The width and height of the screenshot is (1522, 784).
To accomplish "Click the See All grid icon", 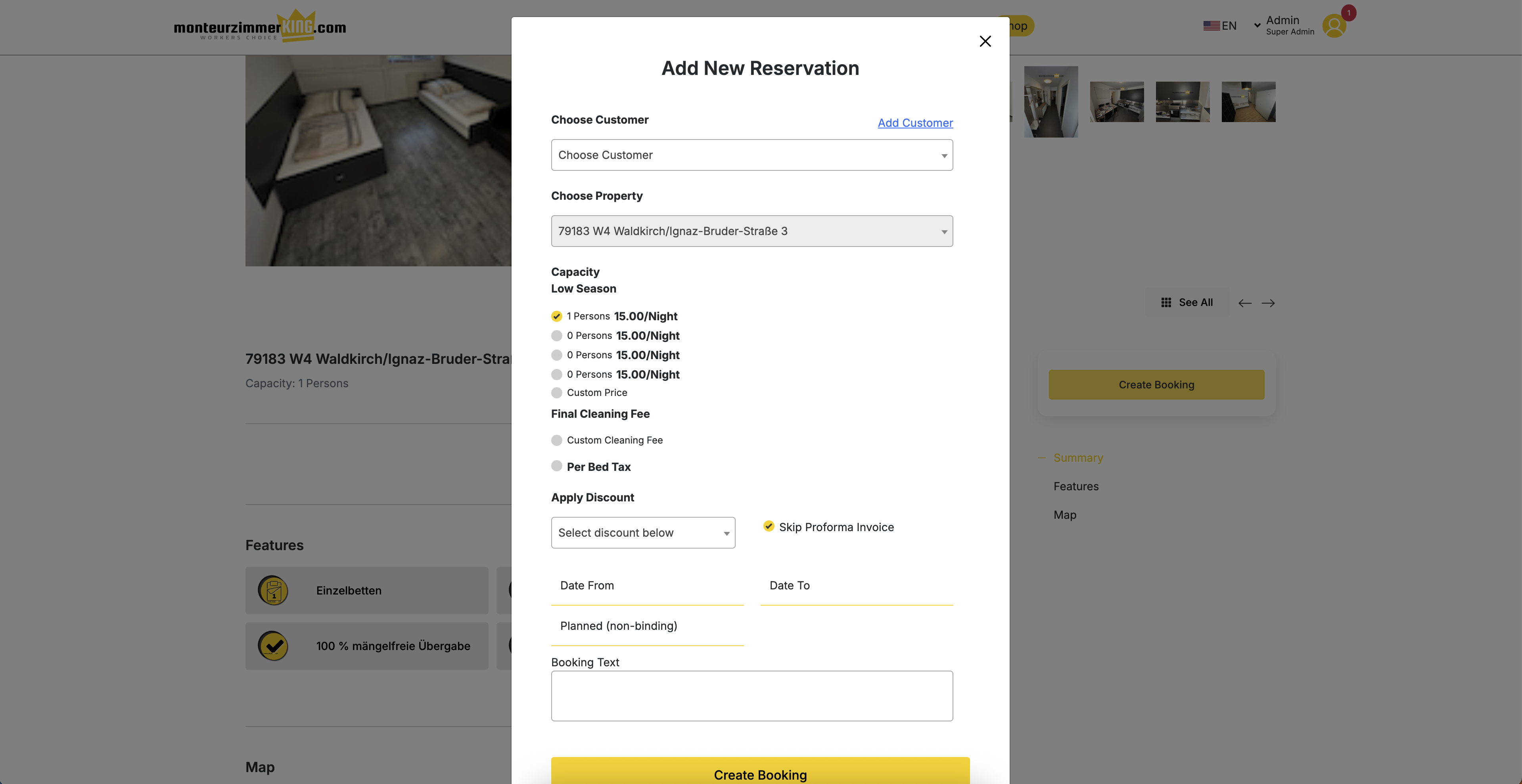I will point(1166,302).
